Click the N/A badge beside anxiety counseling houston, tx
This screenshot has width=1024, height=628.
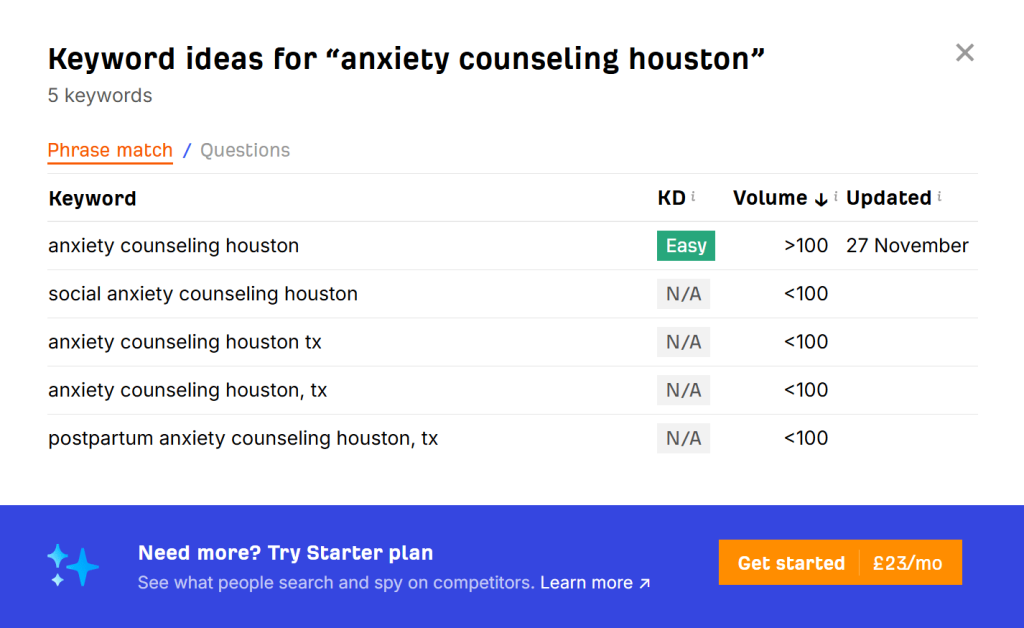coord(683,390)
